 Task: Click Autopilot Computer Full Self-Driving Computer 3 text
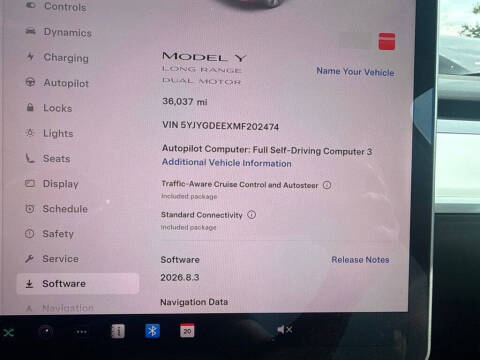[x=267, y=150]
